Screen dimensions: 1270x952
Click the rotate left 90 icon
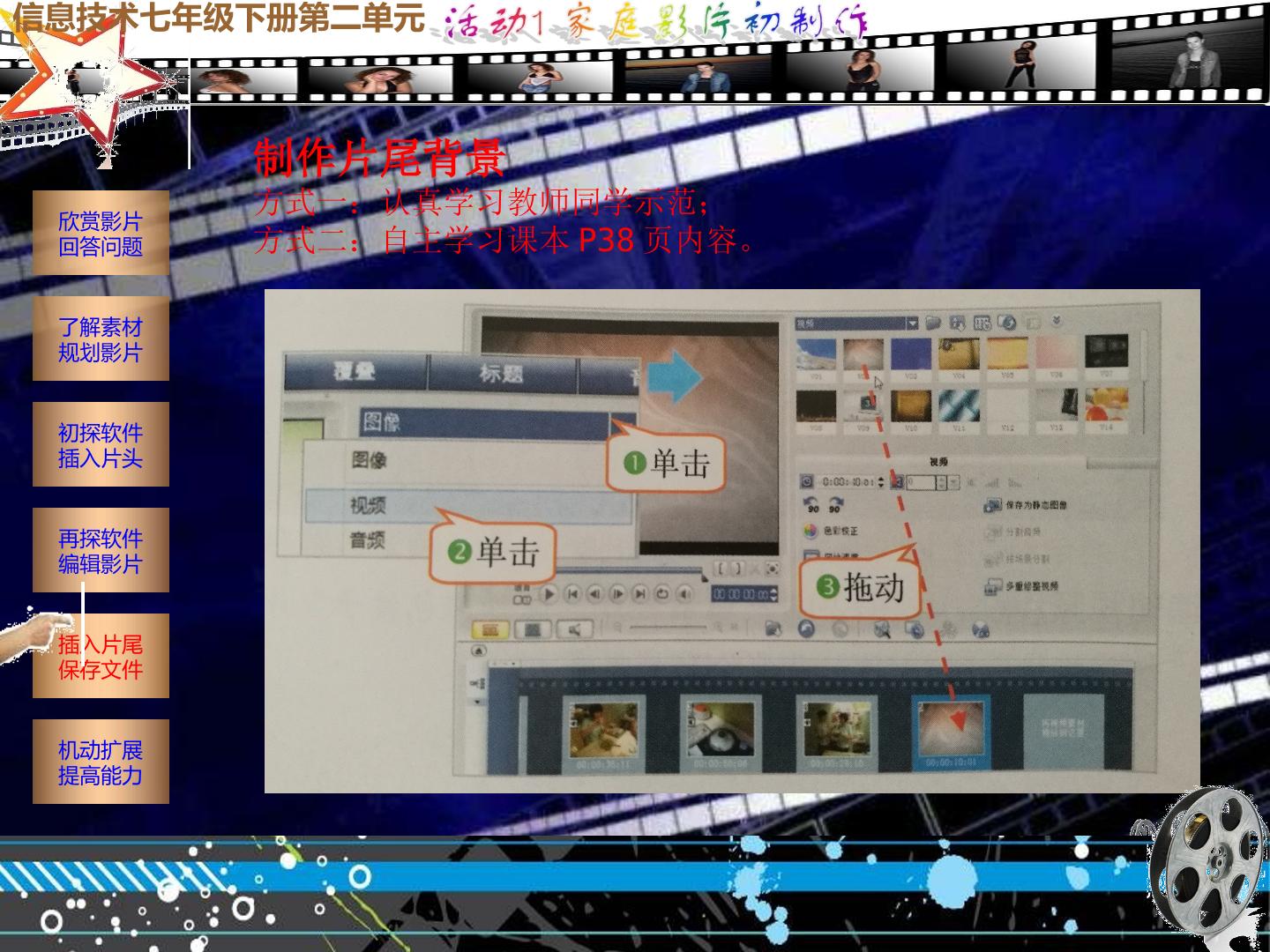(x=812, y=505)
